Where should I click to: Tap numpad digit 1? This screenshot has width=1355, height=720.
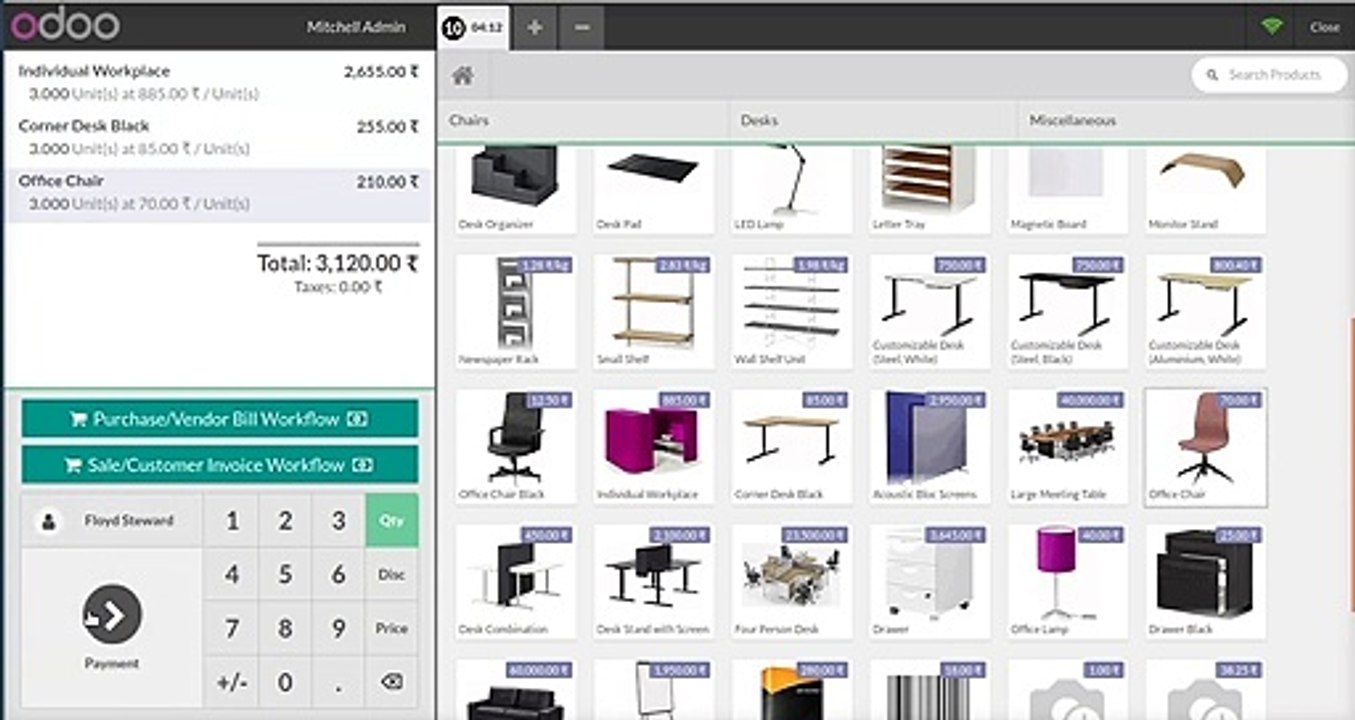coord(232,520)
